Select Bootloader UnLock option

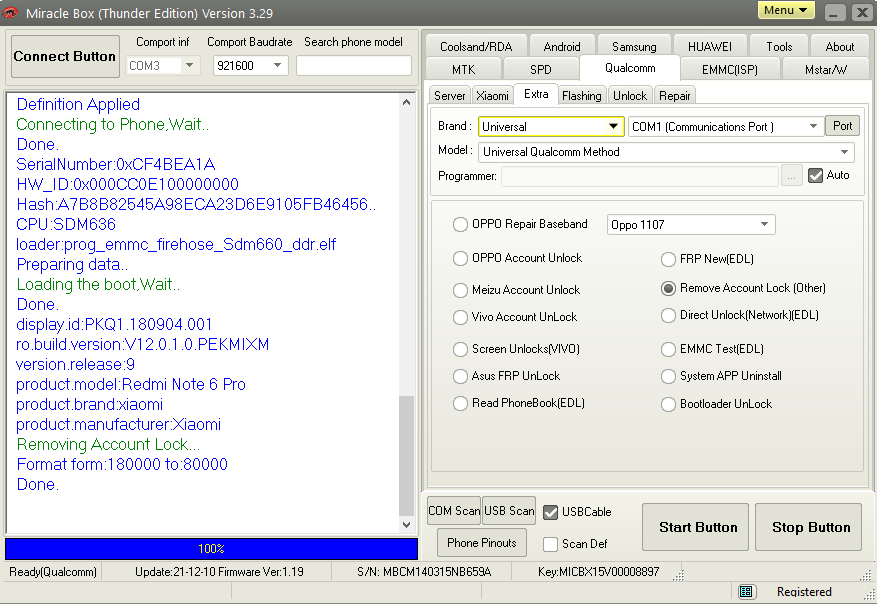click(x=668, y=404)
